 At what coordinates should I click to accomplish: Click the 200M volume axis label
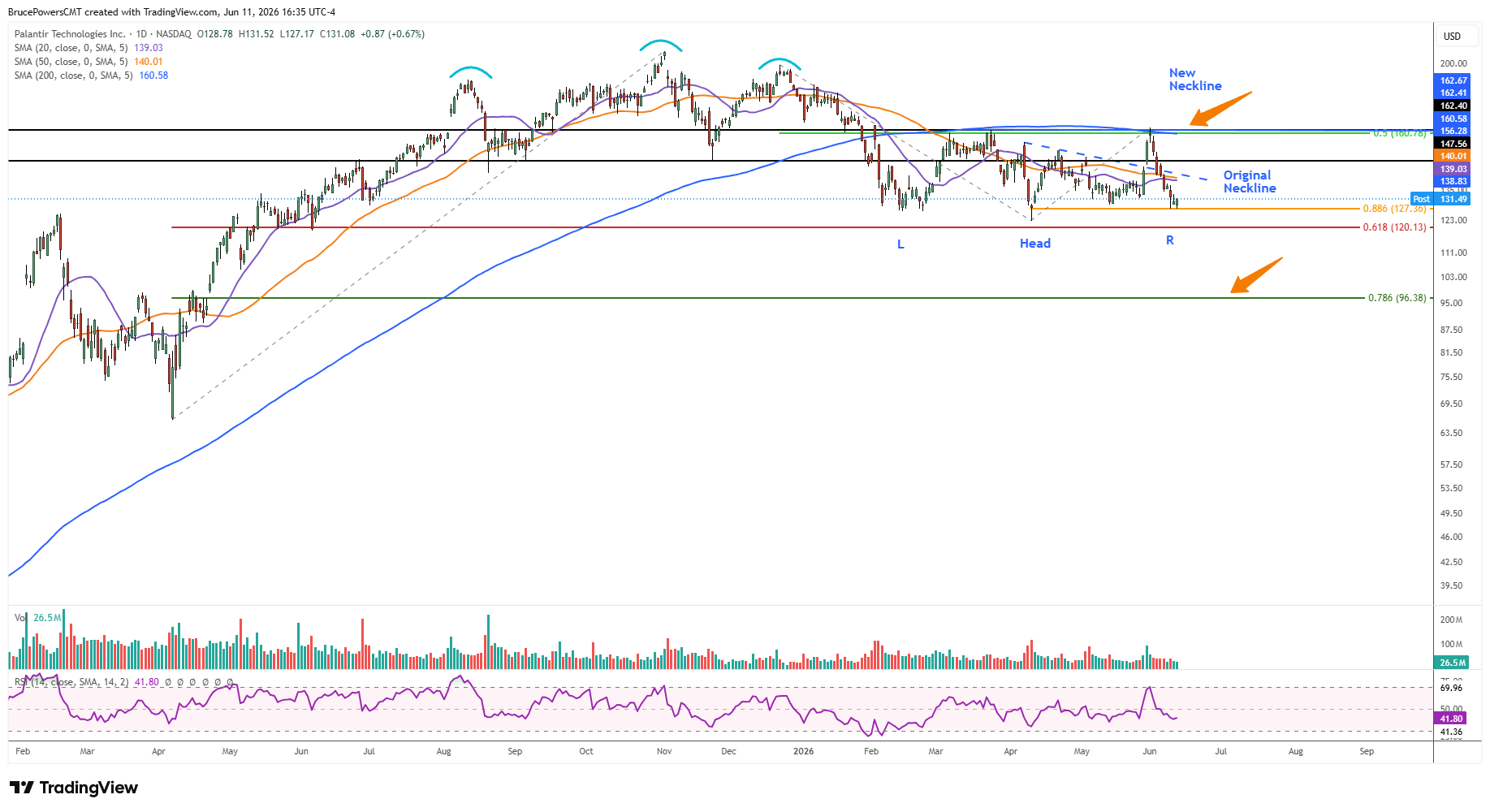(1451, 620)
